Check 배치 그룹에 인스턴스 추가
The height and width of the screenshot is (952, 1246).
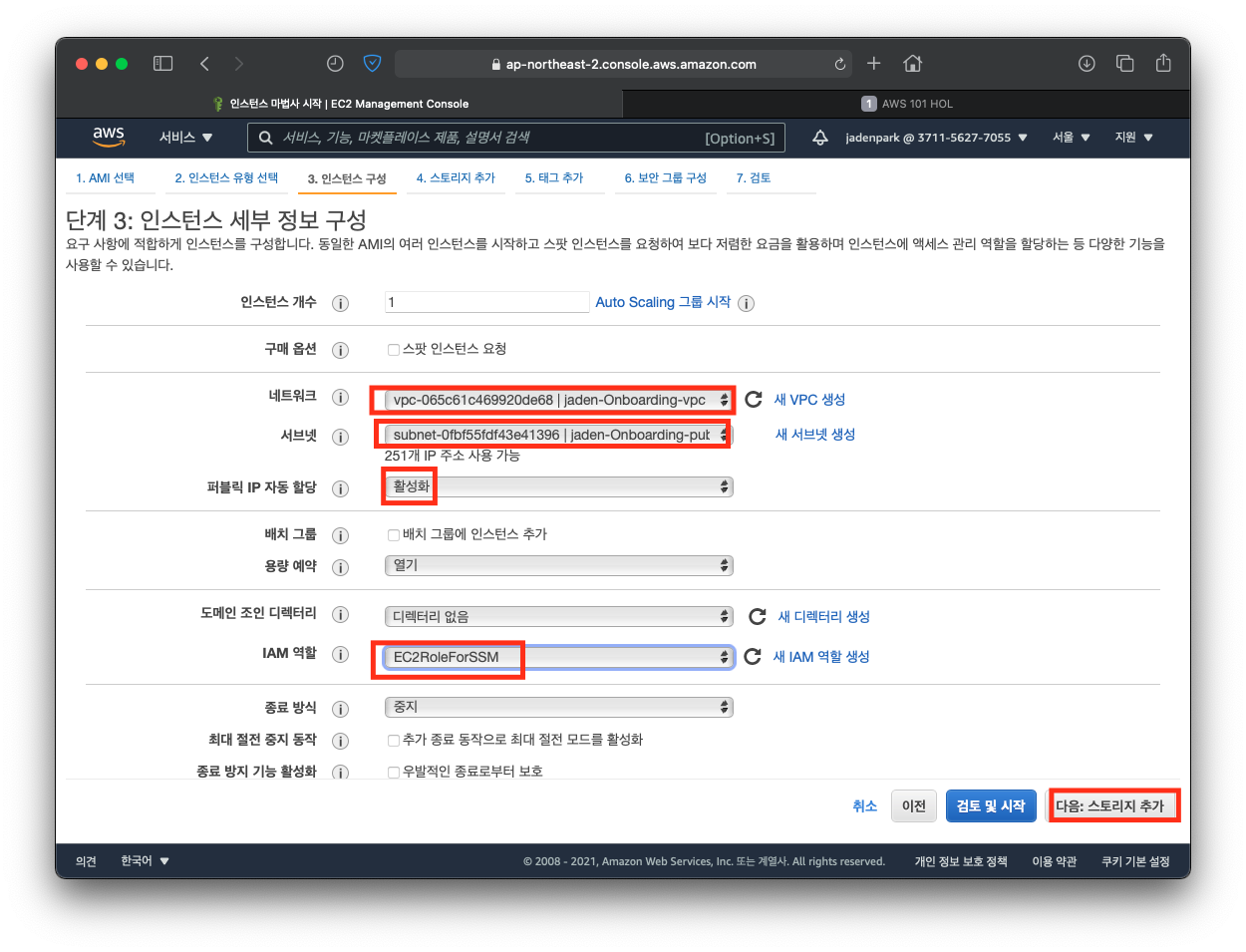point(394,535)
